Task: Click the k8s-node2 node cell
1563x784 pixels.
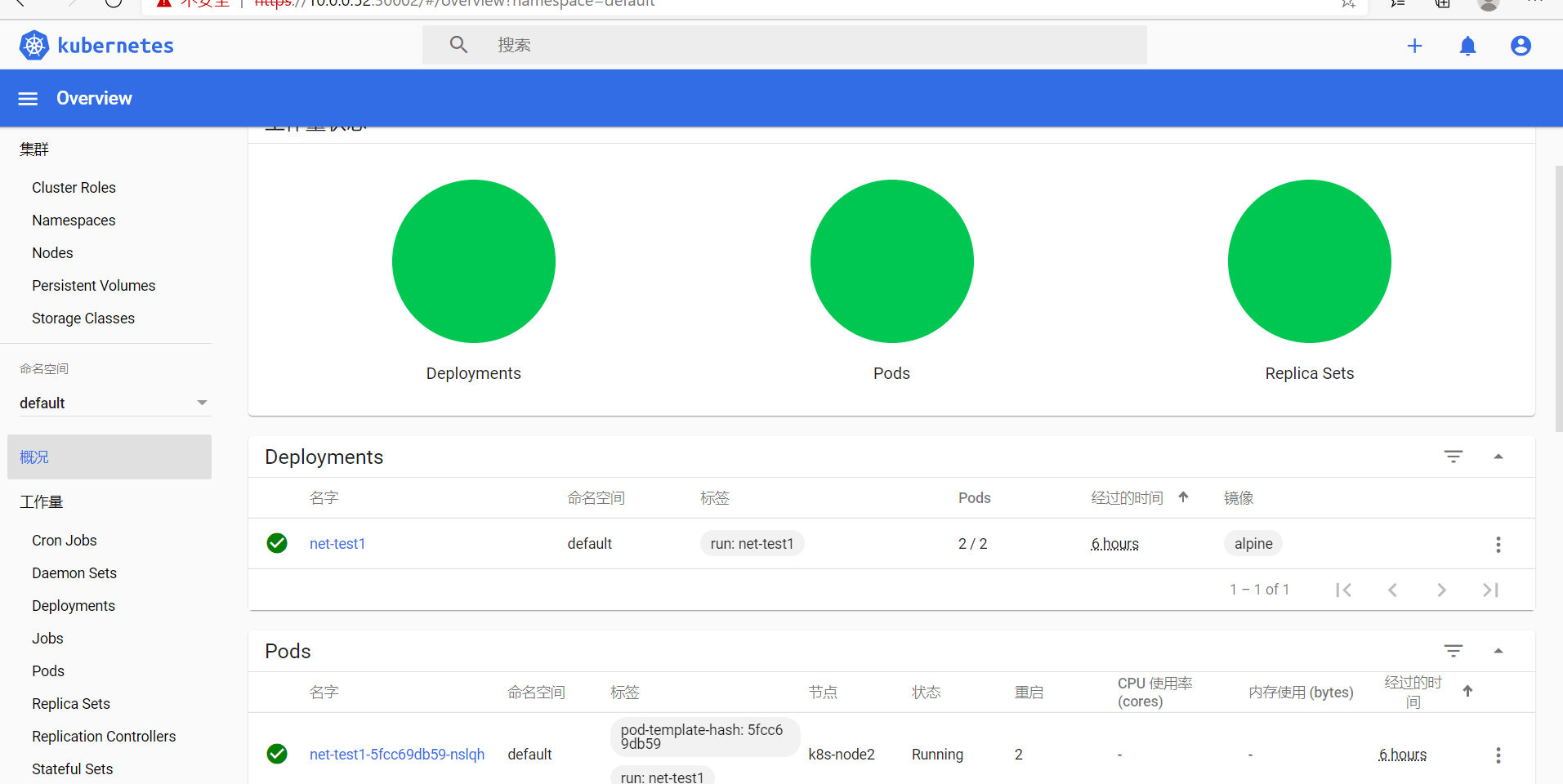Action: coord(842,755)
